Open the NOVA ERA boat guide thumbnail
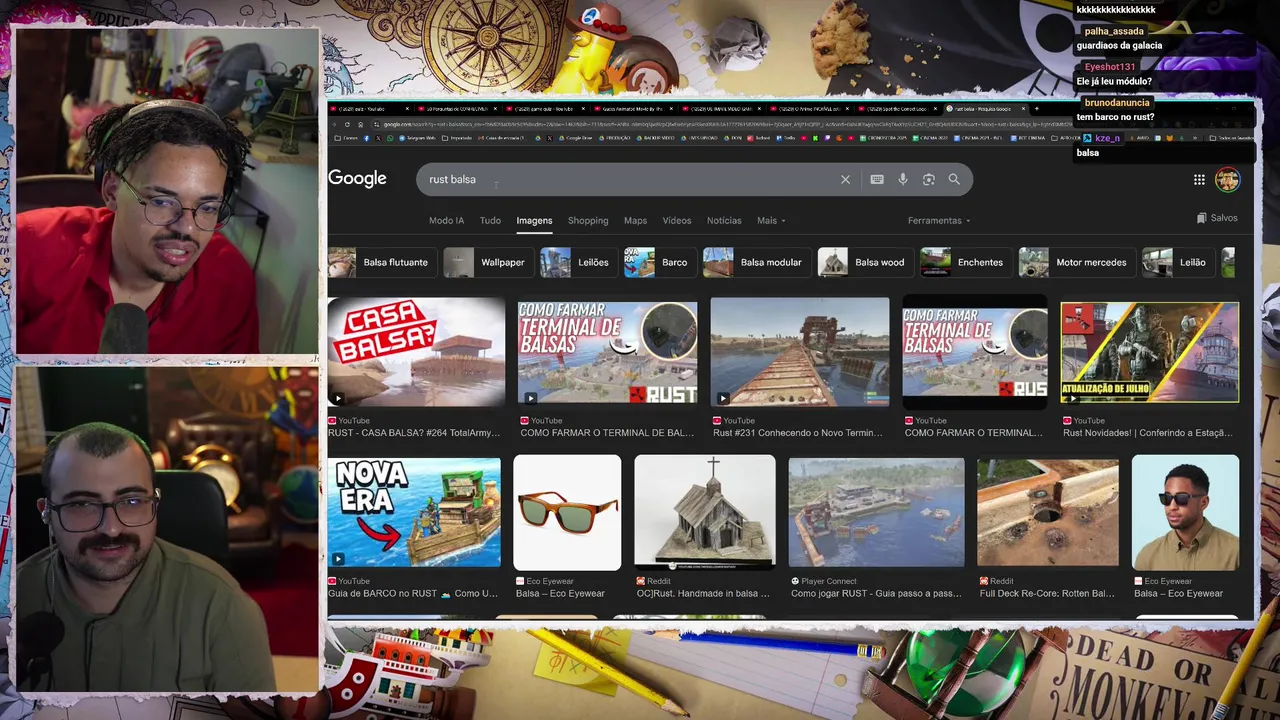This screenshot has width=1280, height=720. (x=414, y=513)
